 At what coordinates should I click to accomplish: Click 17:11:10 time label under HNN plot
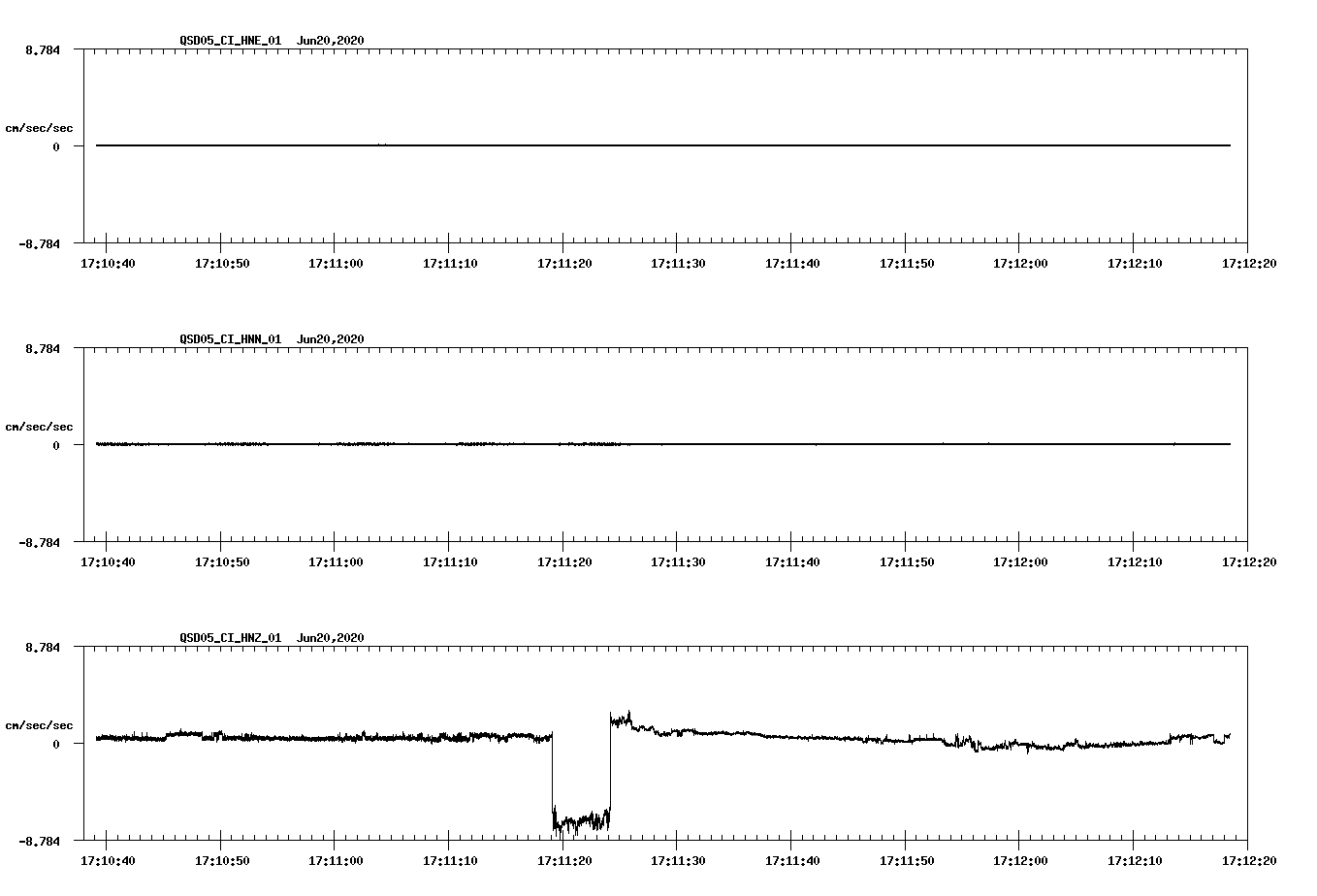point(450,561)
